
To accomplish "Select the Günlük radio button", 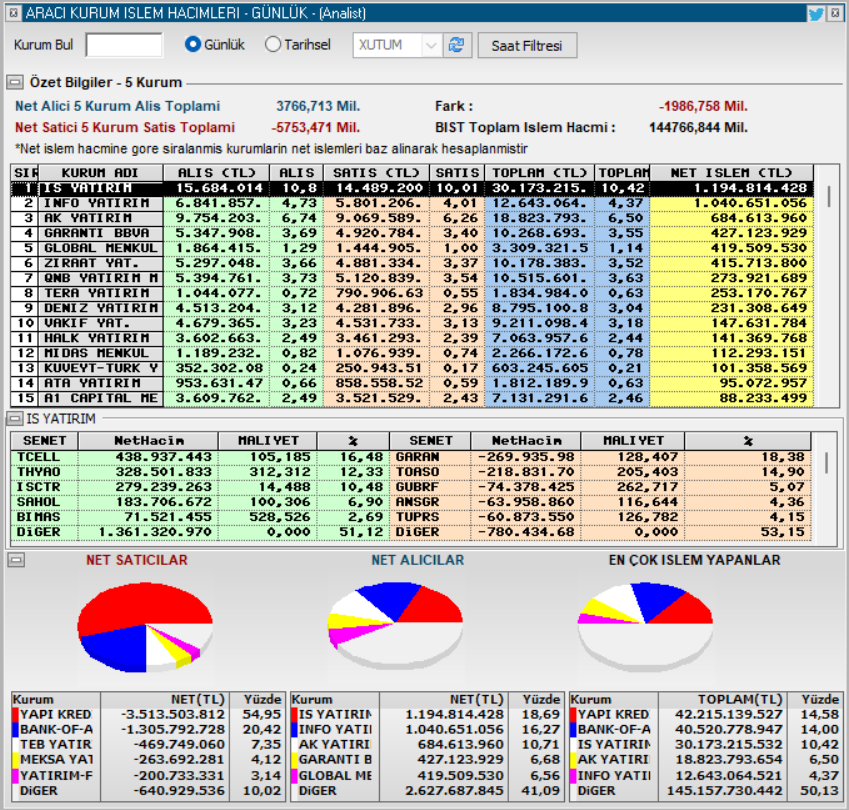I will tap(193, 44).
